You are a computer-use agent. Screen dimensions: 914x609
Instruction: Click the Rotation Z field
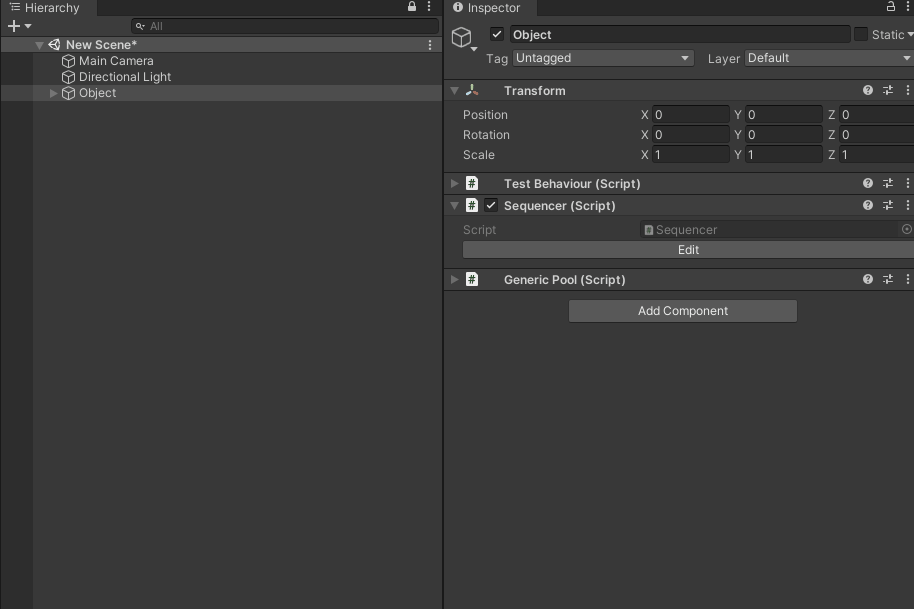tap(876, 135)
